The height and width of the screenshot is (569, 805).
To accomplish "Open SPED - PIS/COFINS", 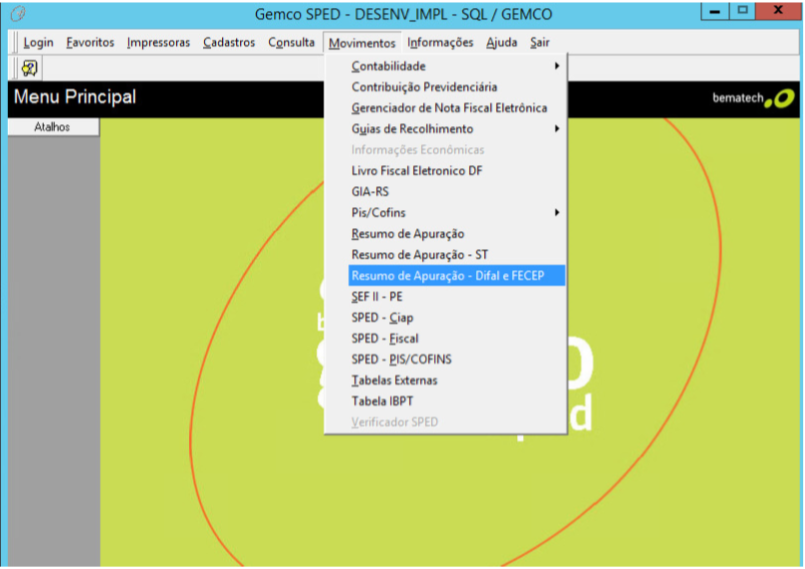I will [445, 359].
